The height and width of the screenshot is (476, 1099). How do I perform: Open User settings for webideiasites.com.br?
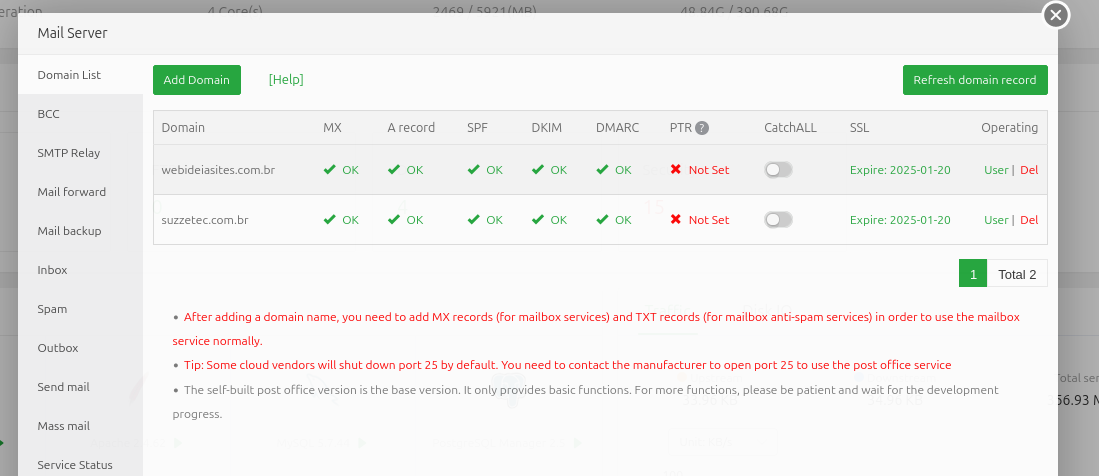point(995,170)
